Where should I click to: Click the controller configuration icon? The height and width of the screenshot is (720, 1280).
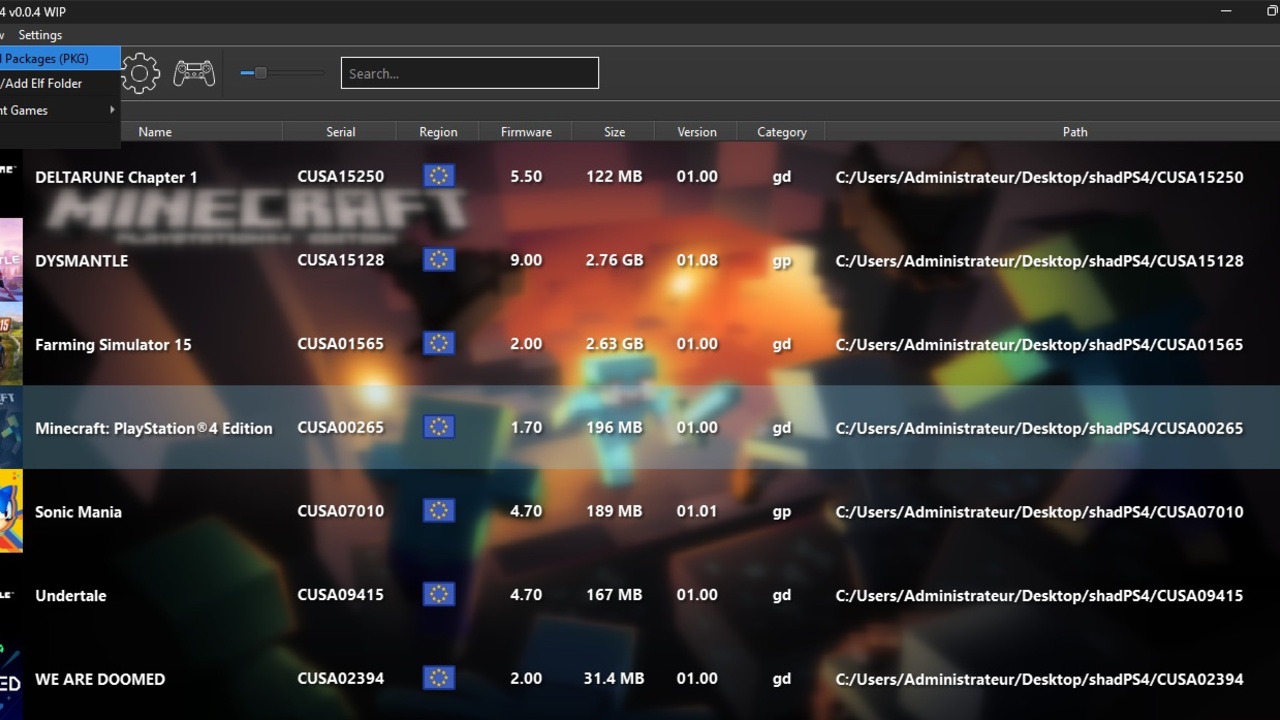pyautogui.click(x=194, y=73)
